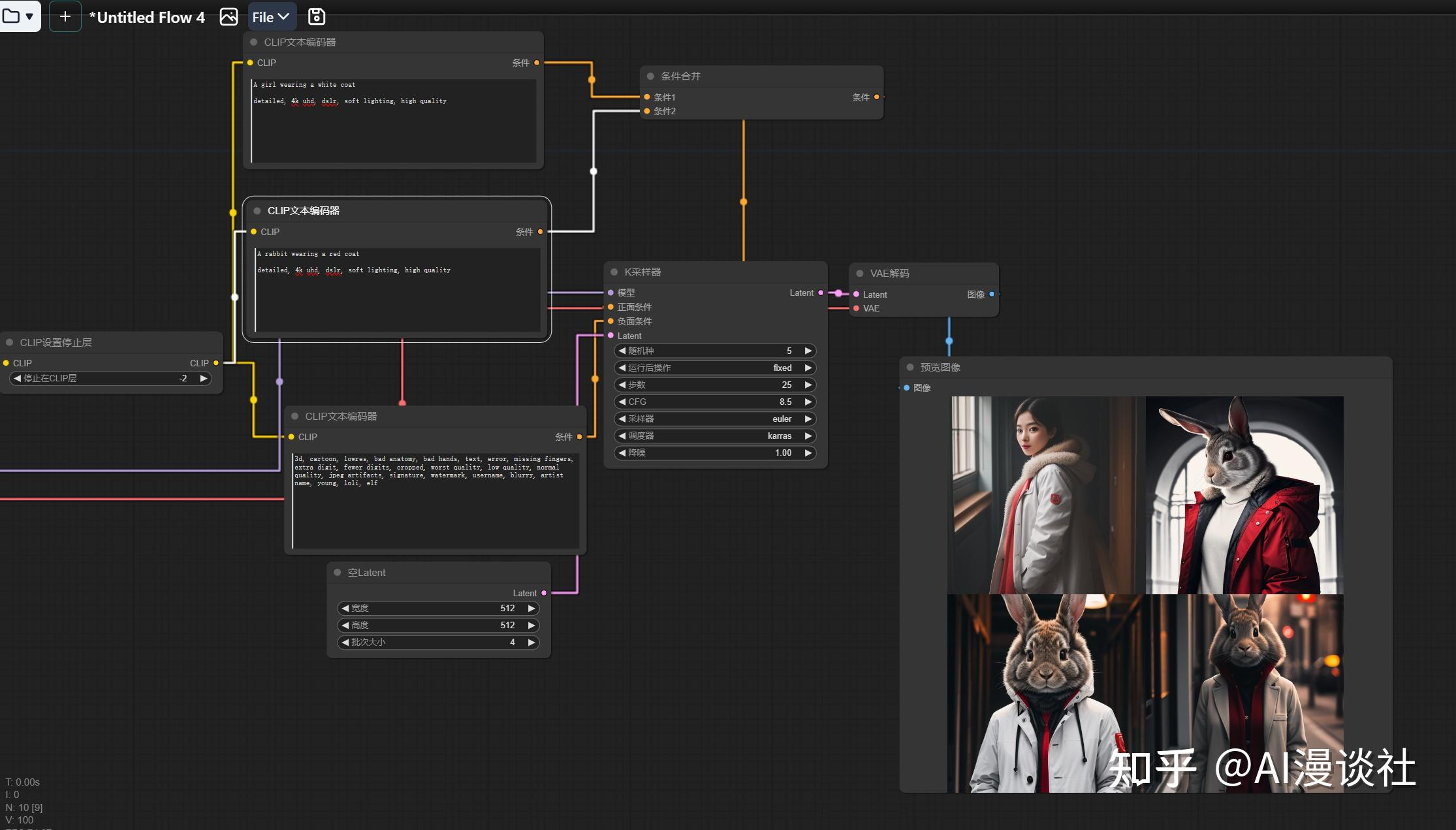
Task: Click the 空Latent node title
Action: 366,573
